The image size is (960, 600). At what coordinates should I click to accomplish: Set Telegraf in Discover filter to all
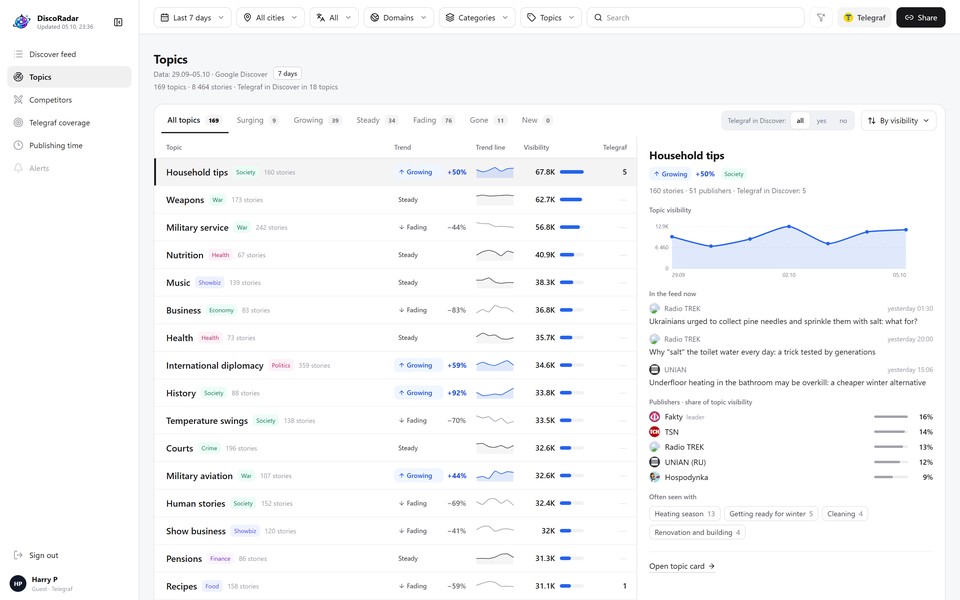point(800,121)
